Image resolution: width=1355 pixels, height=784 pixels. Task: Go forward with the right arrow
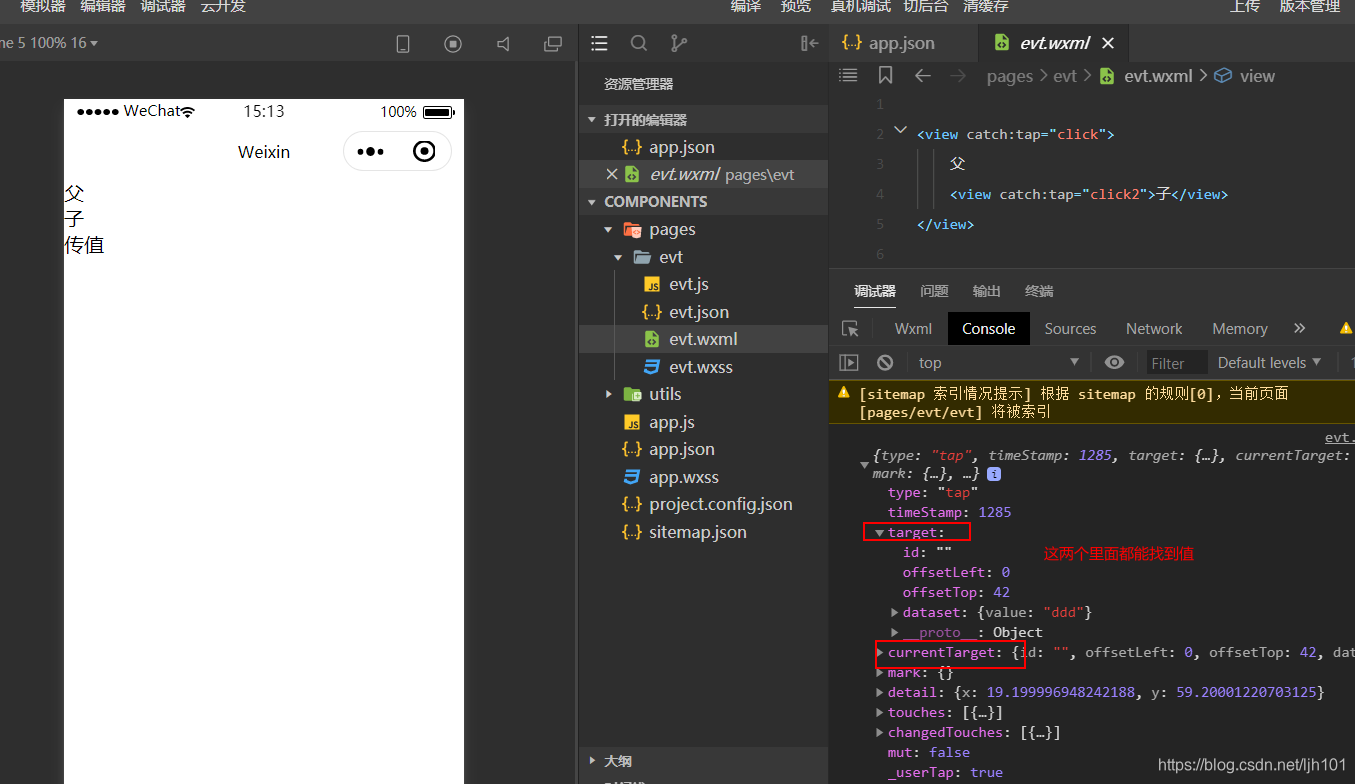tap(958, 76)
